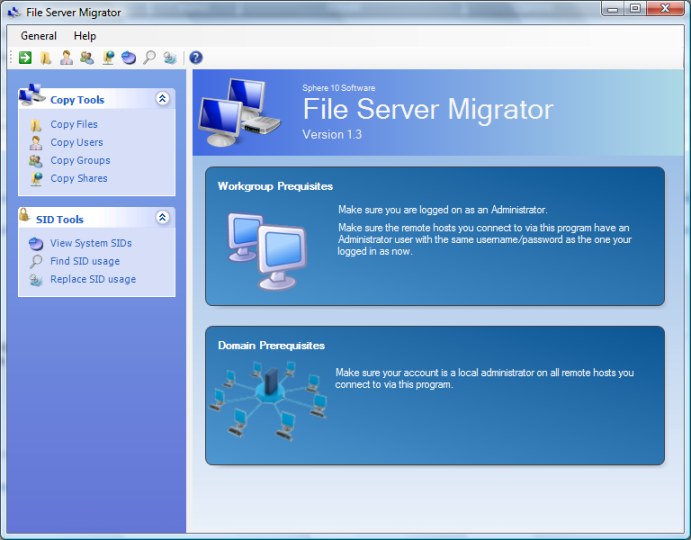This screenshot has height=540, width=691.
Task: Select the Copy Users sidebar link
Action: [x=76, y=143]
